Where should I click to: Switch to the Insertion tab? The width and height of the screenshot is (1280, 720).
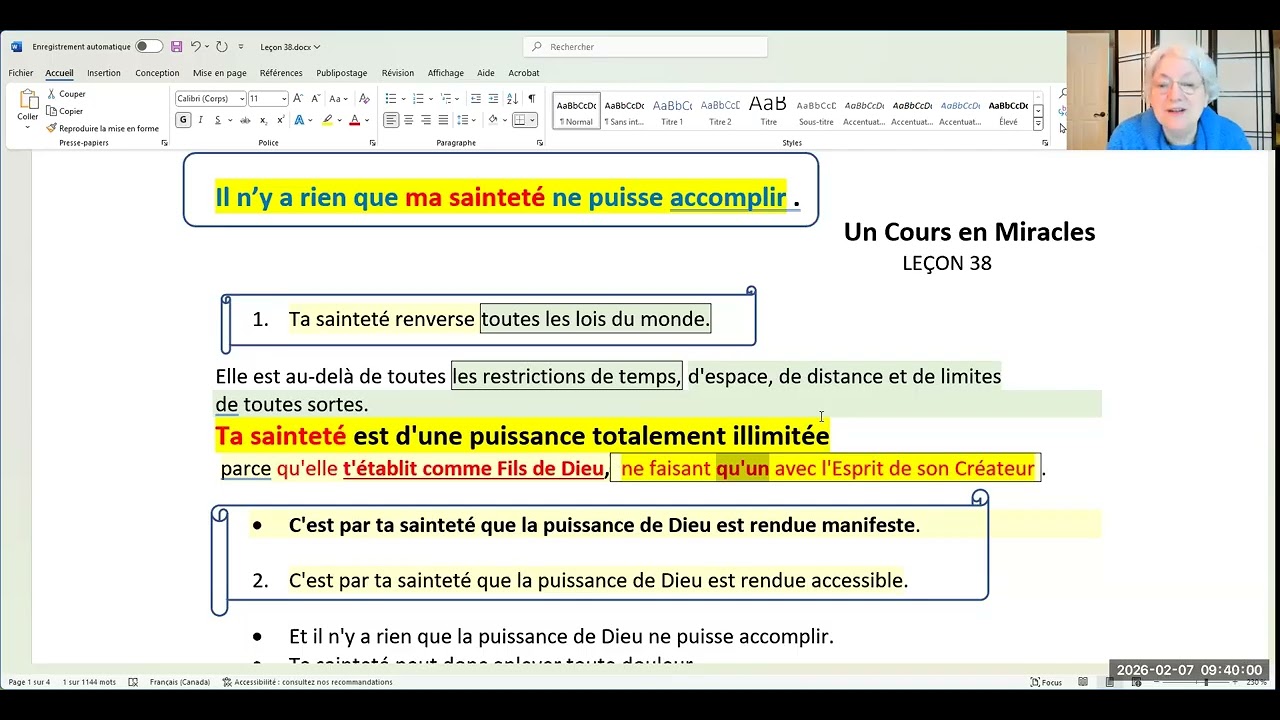[x=104, y=73]
